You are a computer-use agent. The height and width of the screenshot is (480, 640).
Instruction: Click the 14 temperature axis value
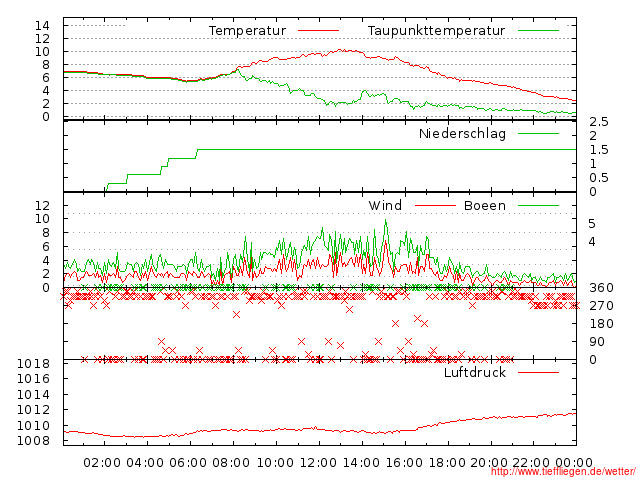pos(42,26)
